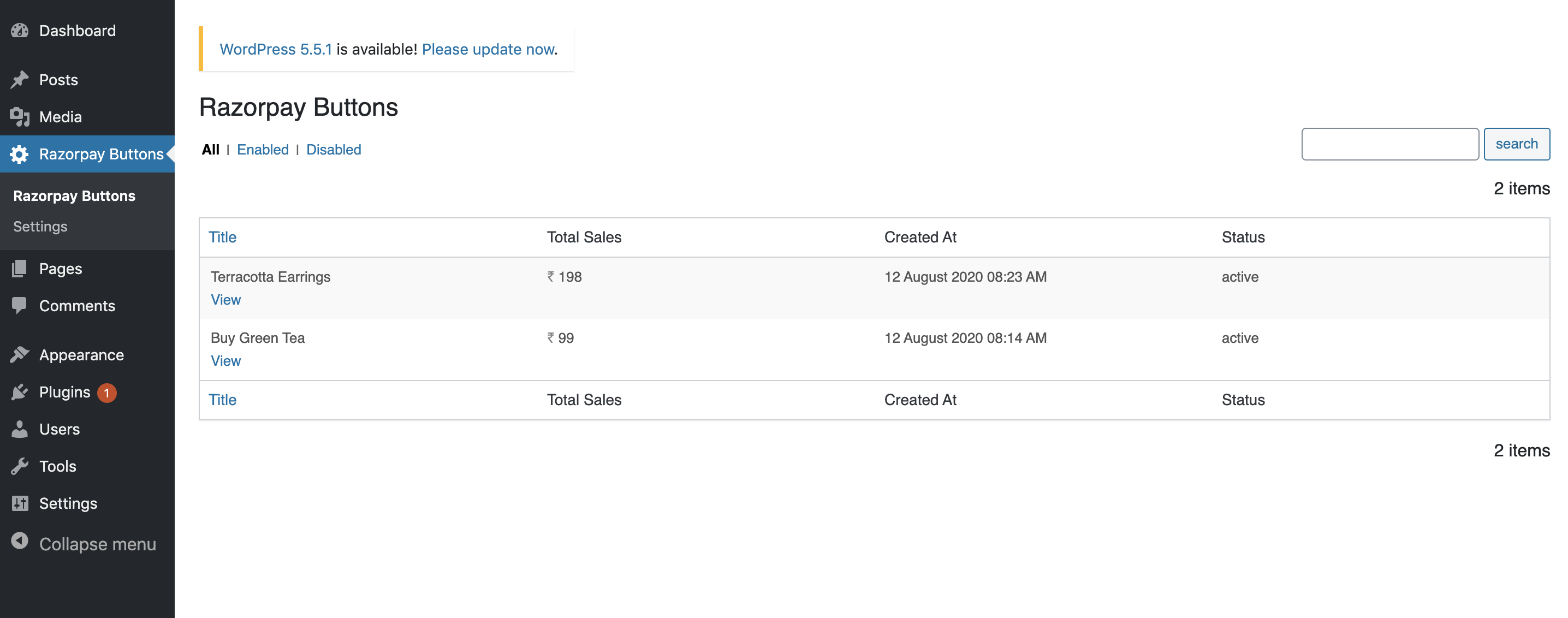Open the Users menu label

(x=60, y=429)
